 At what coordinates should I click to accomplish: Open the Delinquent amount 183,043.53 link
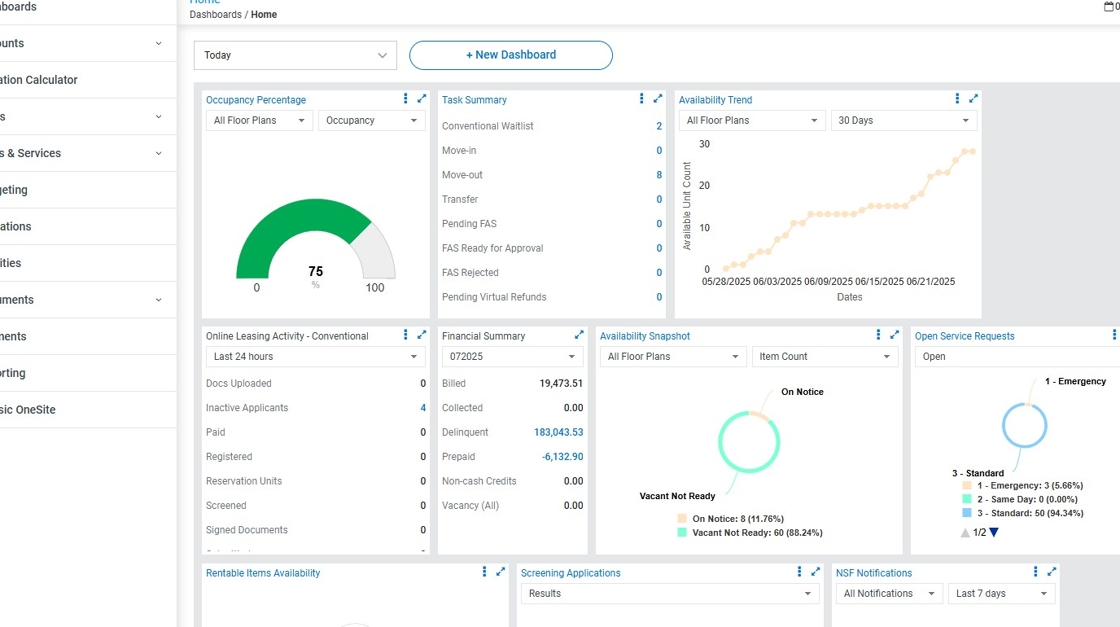(558, 433)
